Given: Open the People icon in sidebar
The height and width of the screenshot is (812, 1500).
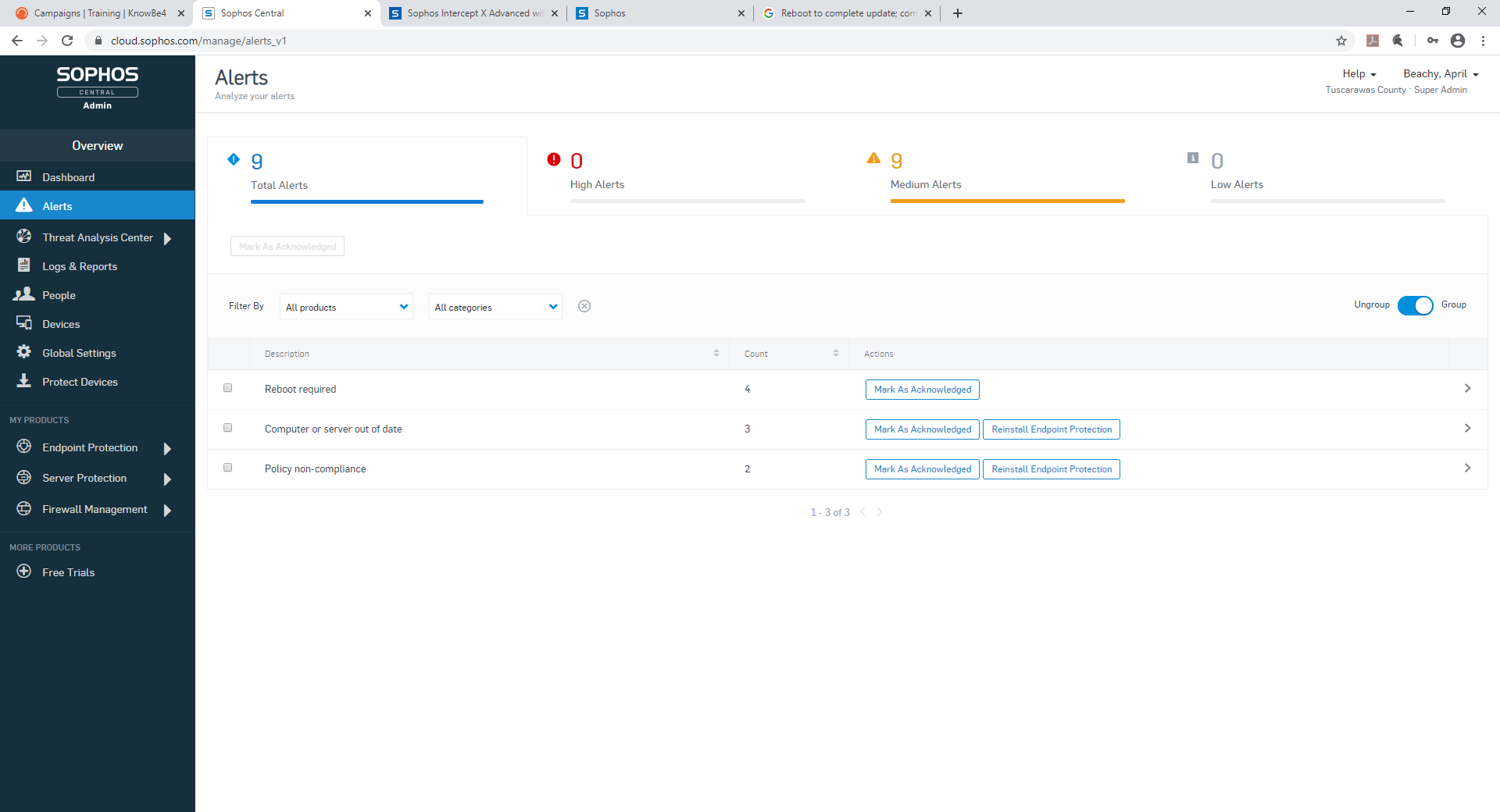Looking at the screenshot, I should [x=24, y=294].
